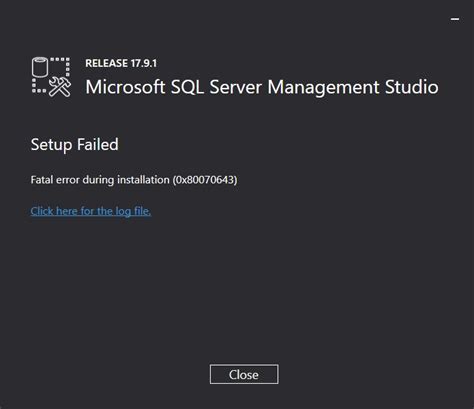Image resolution: width=474 pixels, height=409 pixels.
Task: Click the word Server in the title
Action: pos(236,87)
